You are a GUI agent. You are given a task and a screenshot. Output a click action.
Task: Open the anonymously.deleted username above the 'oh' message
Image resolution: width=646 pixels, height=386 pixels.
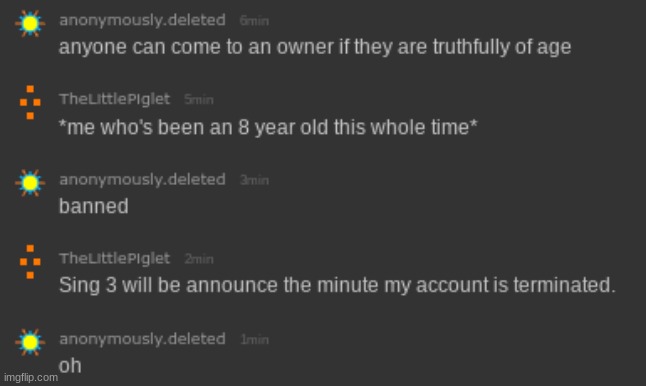coord(143,339)
